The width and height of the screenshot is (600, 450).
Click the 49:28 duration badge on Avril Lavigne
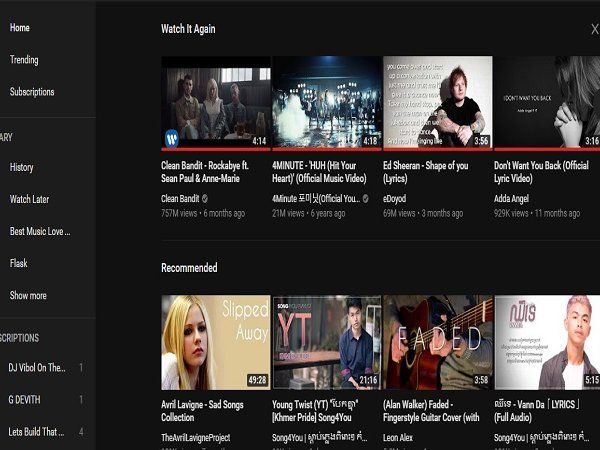pos(257,380)
